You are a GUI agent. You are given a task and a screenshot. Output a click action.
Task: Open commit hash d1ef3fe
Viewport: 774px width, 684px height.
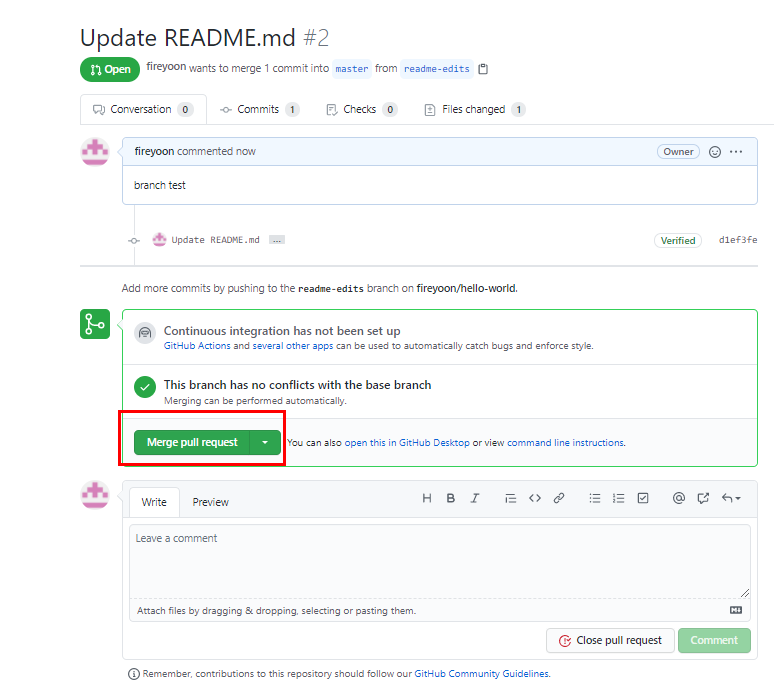tap(737, 240)
